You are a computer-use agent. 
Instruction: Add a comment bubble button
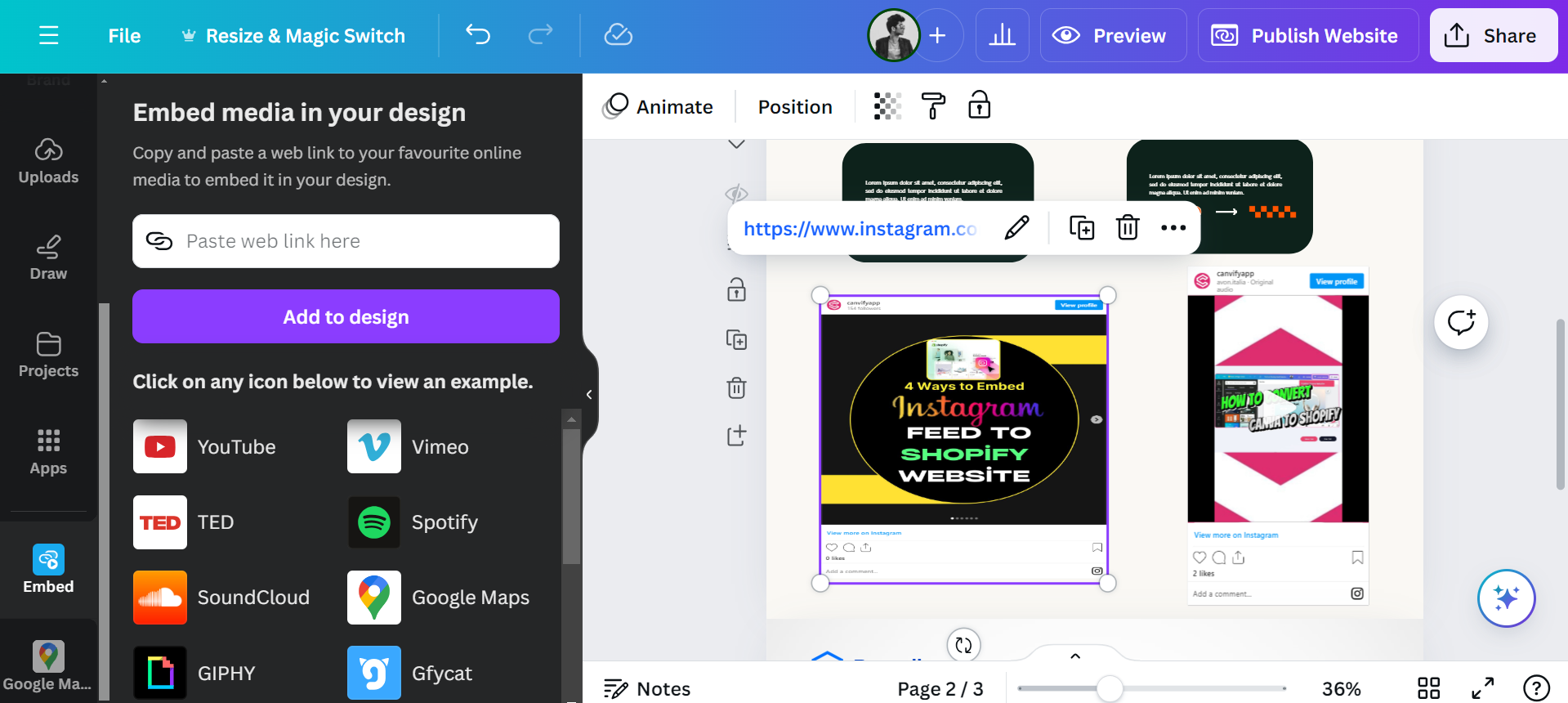point(1461,322)
